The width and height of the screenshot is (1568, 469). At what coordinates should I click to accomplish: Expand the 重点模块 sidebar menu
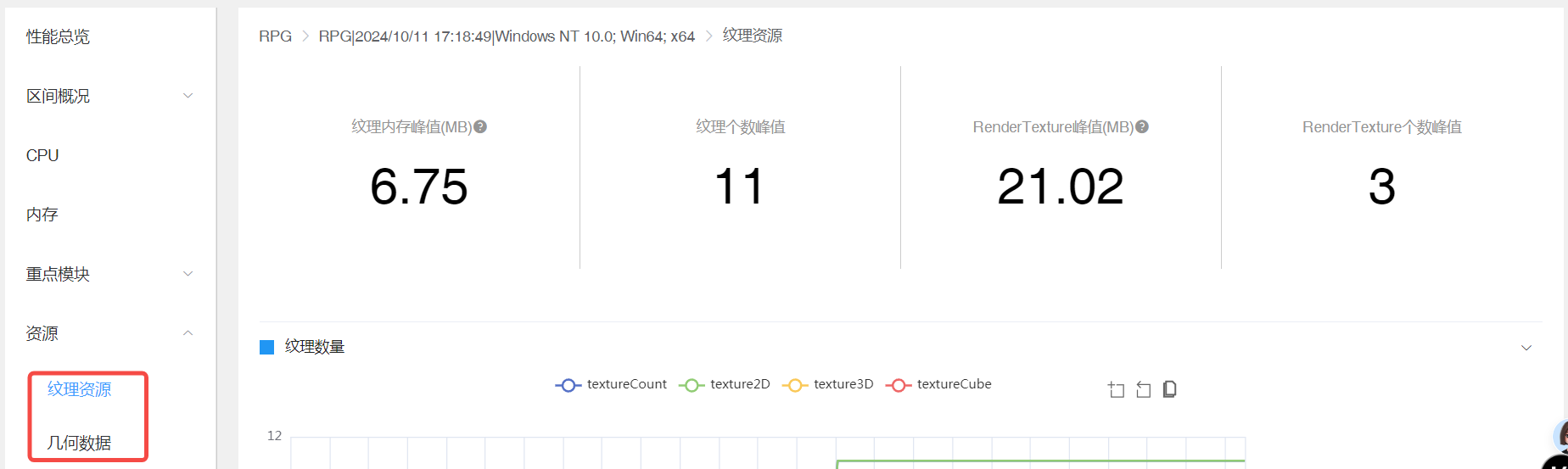(x=188, y=274)
